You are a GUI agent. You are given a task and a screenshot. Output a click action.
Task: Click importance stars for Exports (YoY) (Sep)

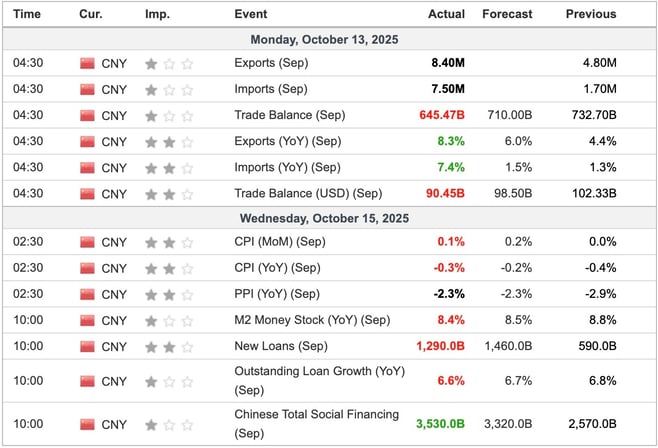tap(169, 141)
